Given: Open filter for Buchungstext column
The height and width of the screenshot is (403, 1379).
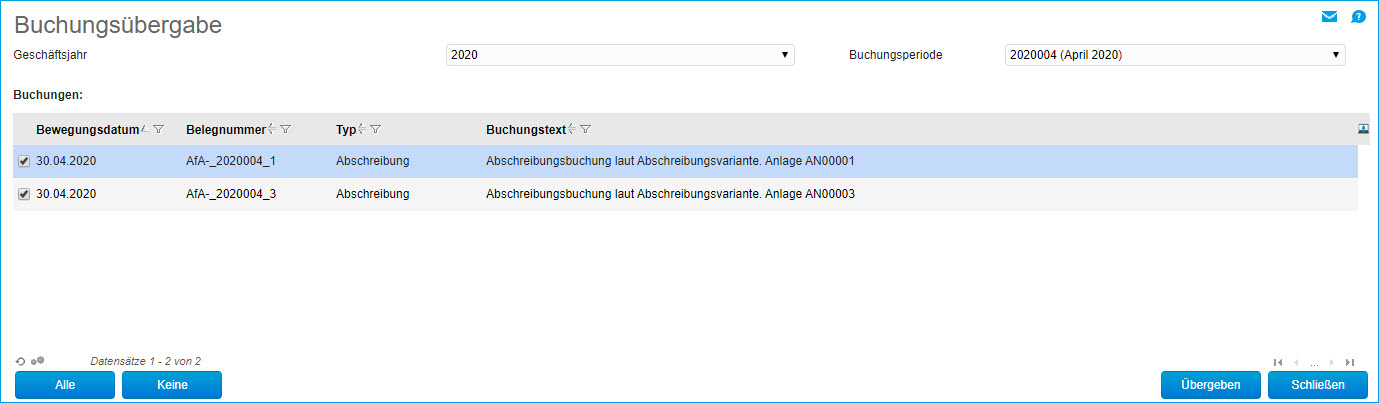Looking at the screenshot, I should (586, 129).
